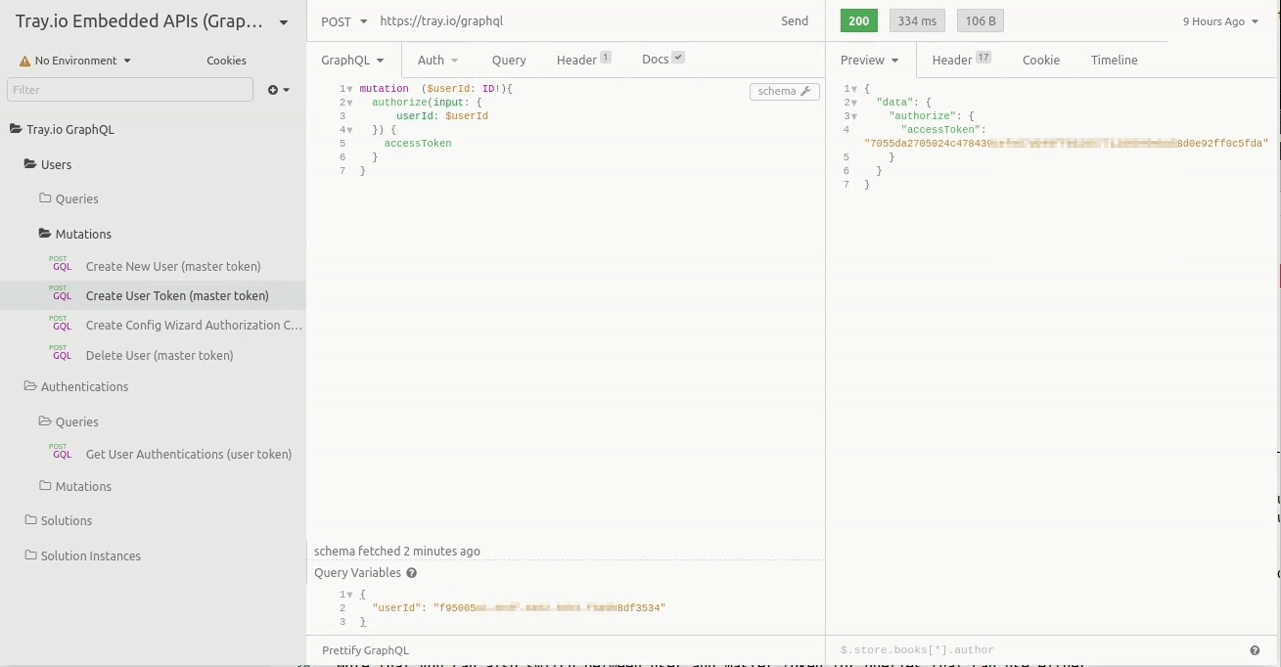This screenshot has height=667, width=1281.
Task: Click the Authentications folder icon
Action: click(x=30, y=386)
